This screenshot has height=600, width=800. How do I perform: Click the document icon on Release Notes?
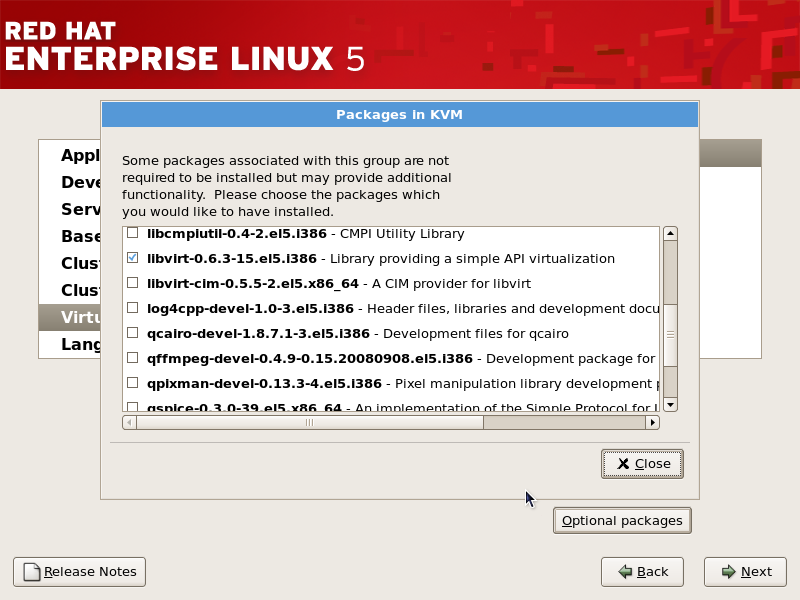pos(32,572)
